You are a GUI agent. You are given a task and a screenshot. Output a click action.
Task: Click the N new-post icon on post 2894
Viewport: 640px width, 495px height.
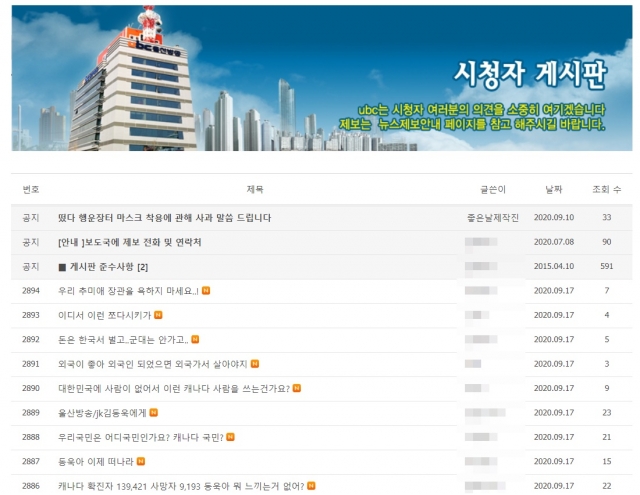pyautogui.click(x=206, y=291)
